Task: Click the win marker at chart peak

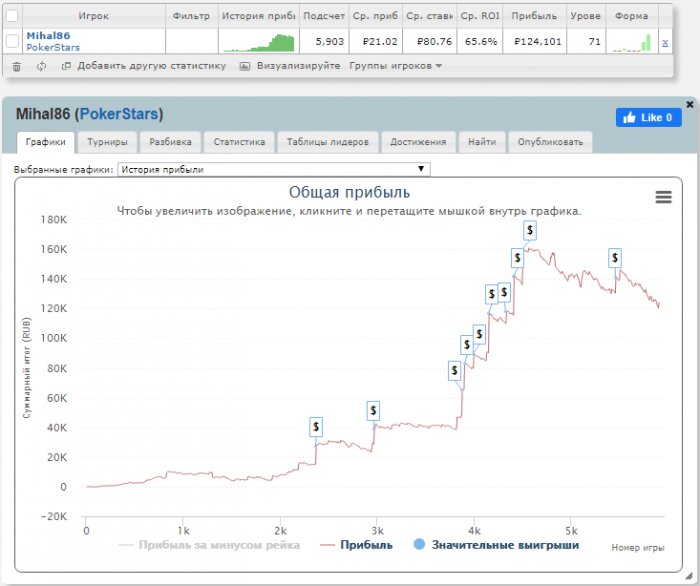Action: point(530,230)
